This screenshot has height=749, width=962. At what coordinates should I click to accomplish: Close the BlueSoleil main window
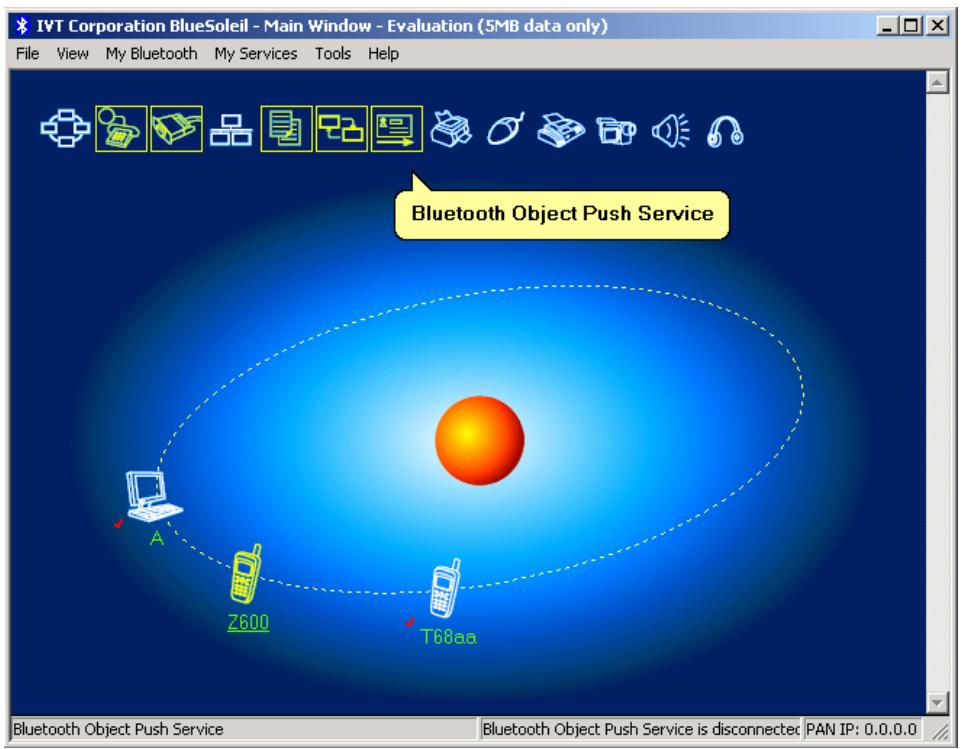coord(937,26)
